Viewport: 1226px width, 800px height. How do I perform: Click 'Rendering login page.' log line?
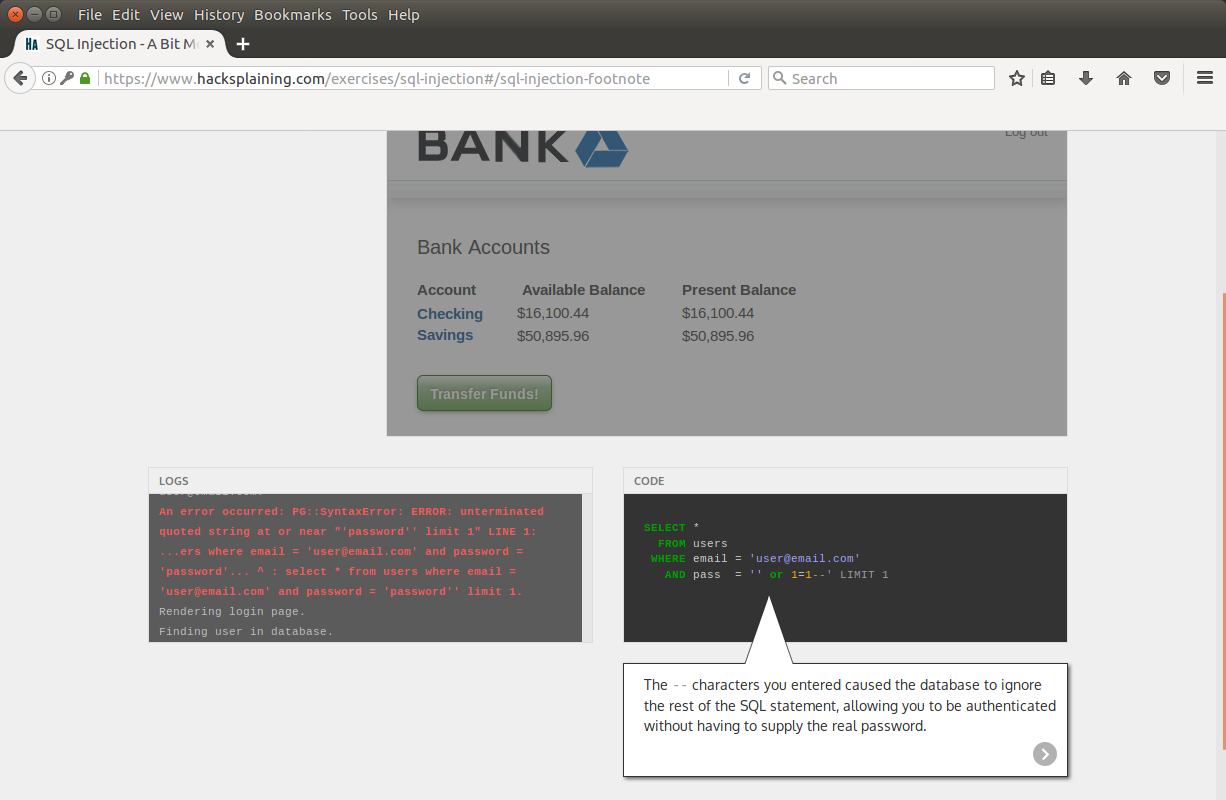tap(232, 611)
